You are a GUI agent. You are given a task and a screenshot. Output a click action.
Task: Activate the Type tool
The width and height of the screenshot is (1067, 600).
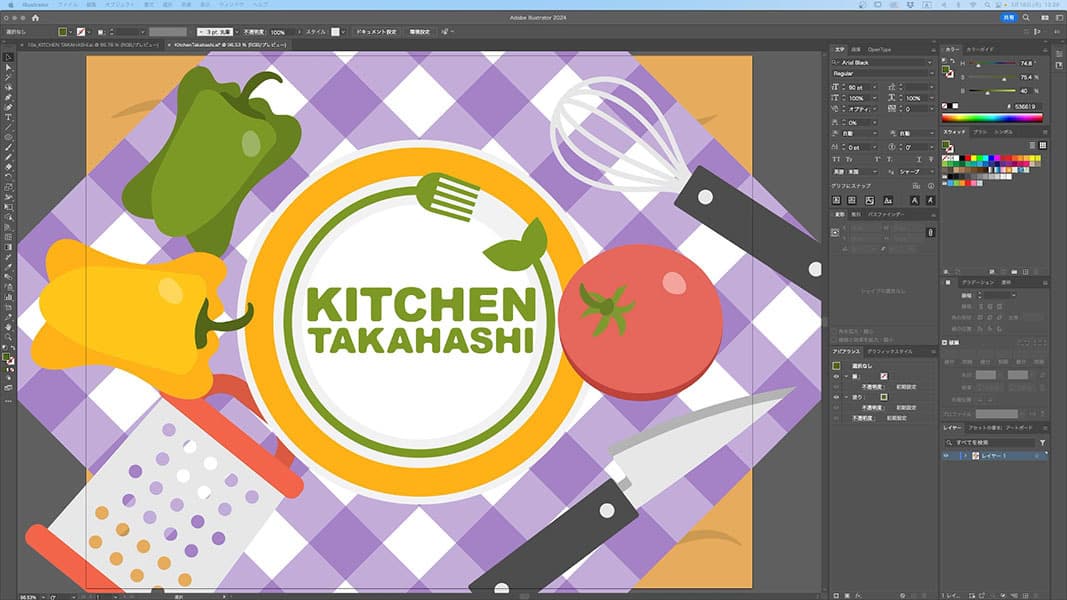pos(8,118)
